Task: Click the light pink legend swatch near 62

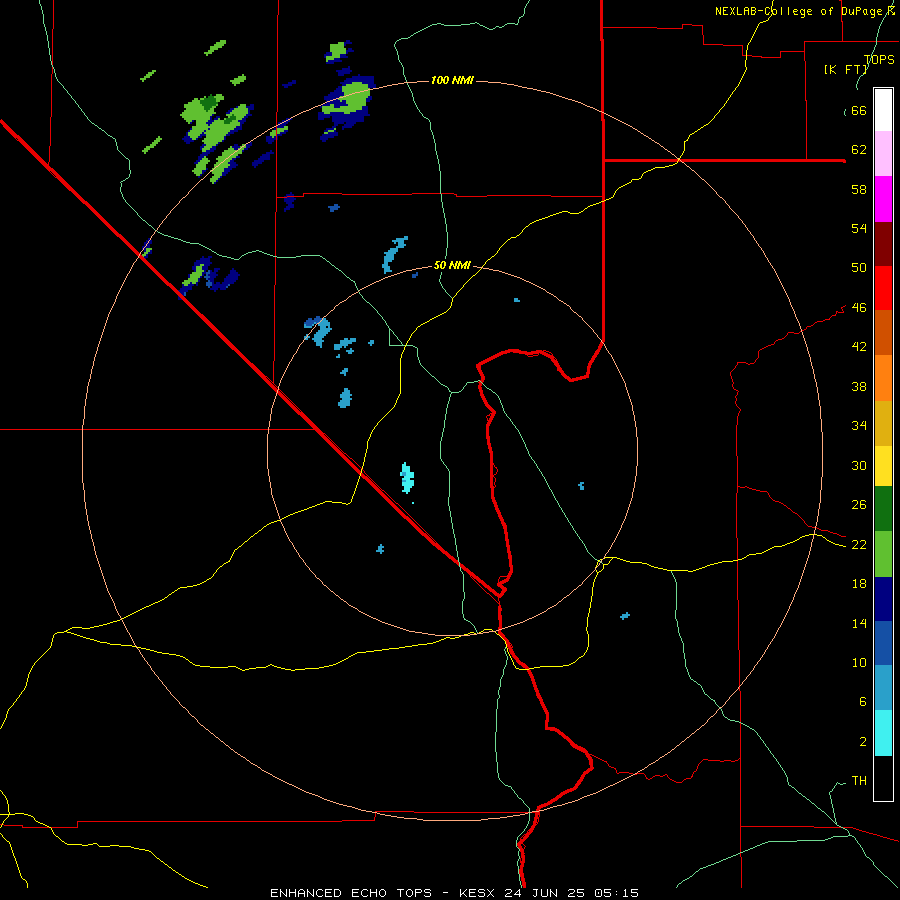Action: click(883, 154)
